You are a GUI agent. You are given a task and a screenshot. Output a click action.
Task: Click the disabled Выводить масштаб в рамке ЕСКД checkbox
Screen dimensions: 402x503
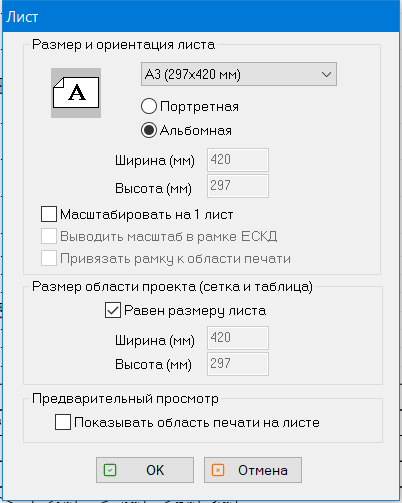pos(49,236)
